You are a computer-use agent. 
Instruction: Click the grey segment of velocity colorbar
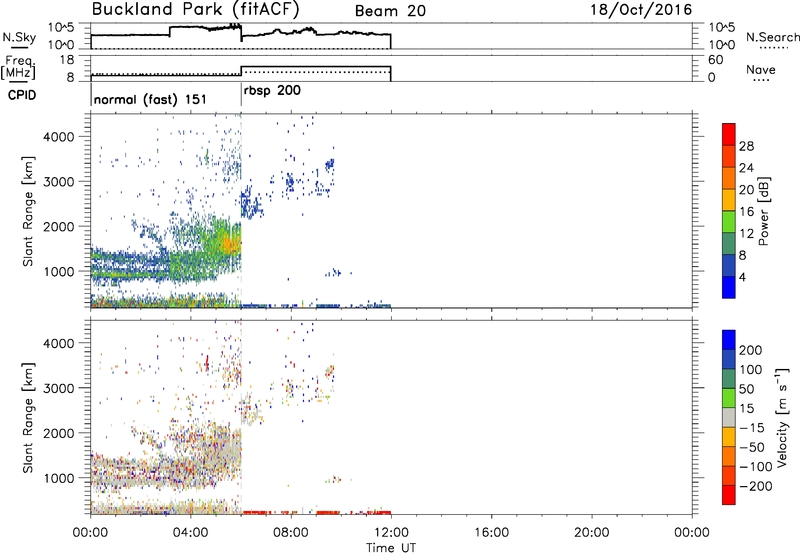click(x=729, y=417)
